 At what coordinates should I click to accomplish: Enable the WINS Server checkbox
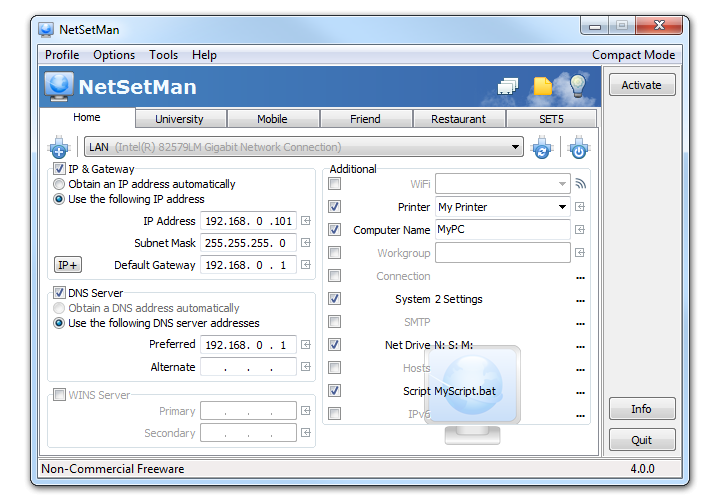pos(59,394)
